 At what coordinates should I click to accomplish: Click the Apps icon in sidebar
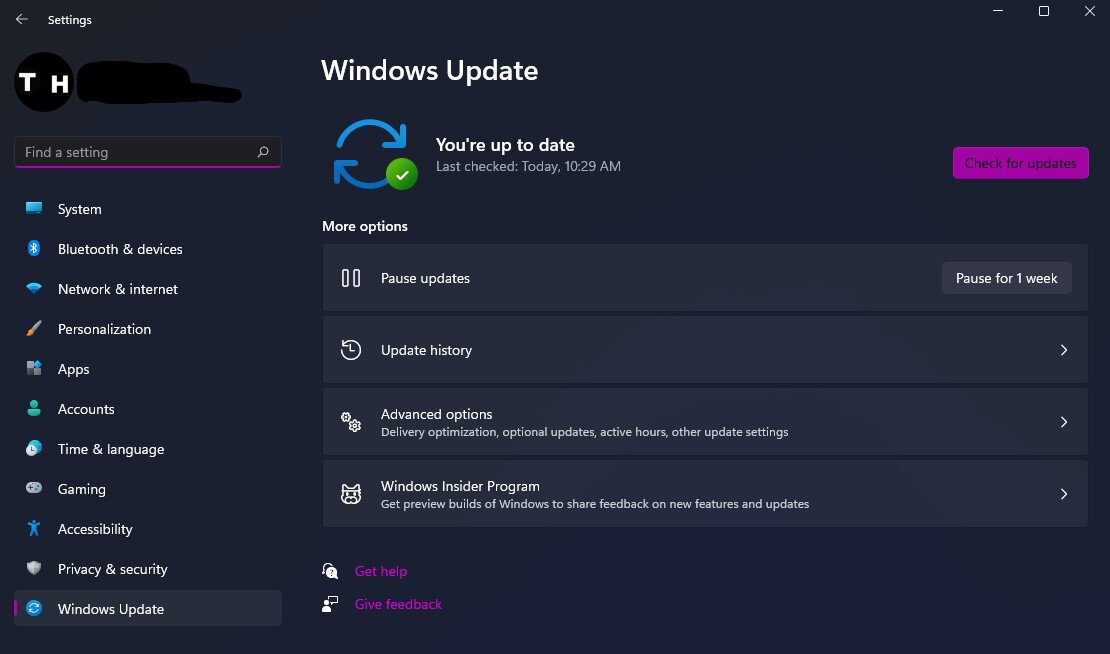(x=34, y=368)
